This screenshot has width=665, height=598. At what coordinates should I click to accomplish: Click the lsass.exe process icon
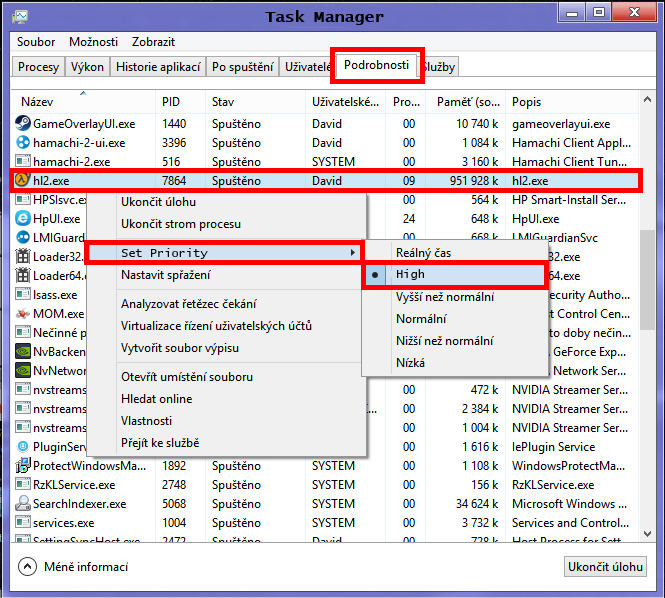[22, 294]
